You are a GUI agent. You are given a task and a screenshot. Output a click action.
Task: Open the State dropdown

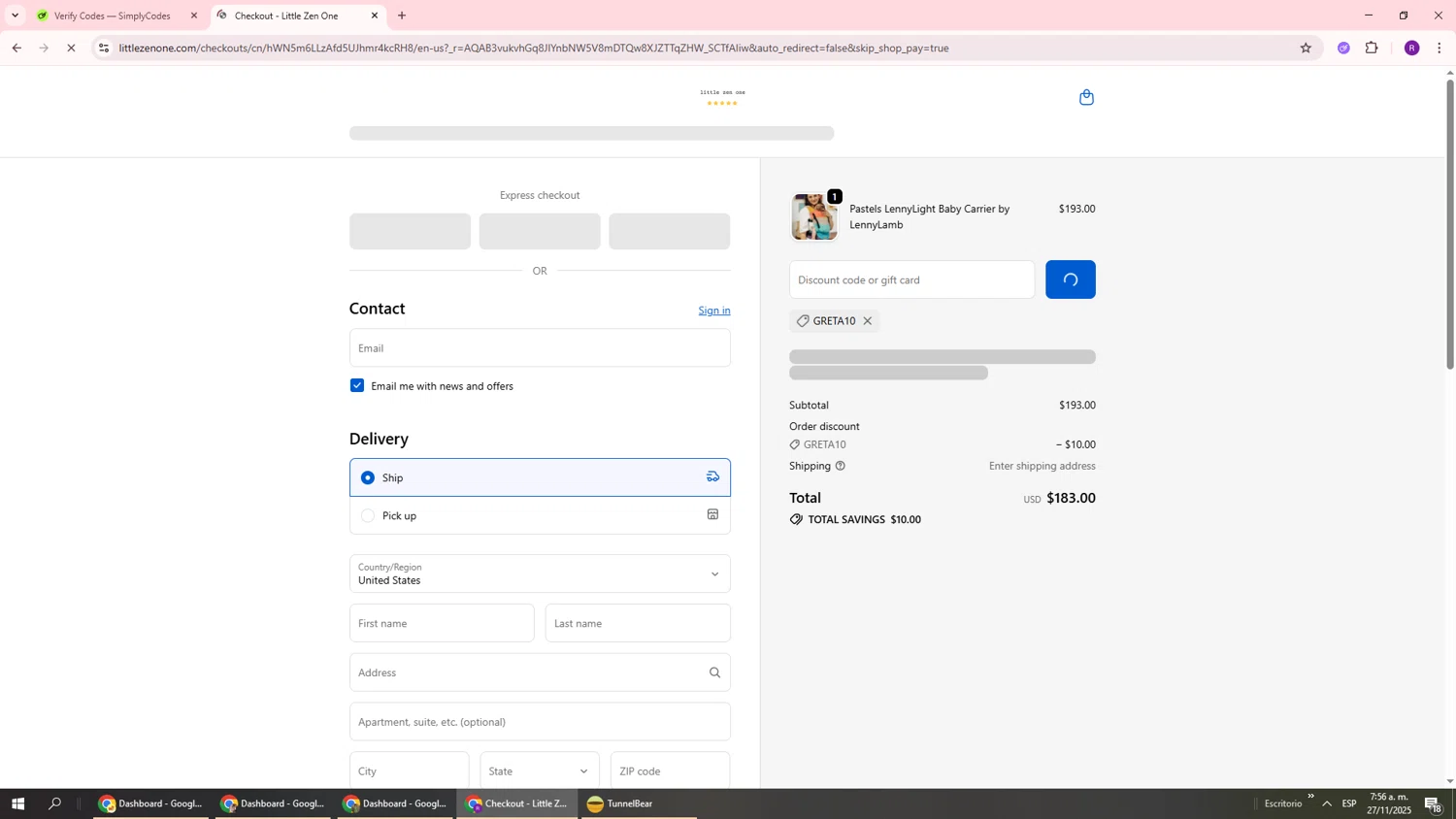(540, 770)
